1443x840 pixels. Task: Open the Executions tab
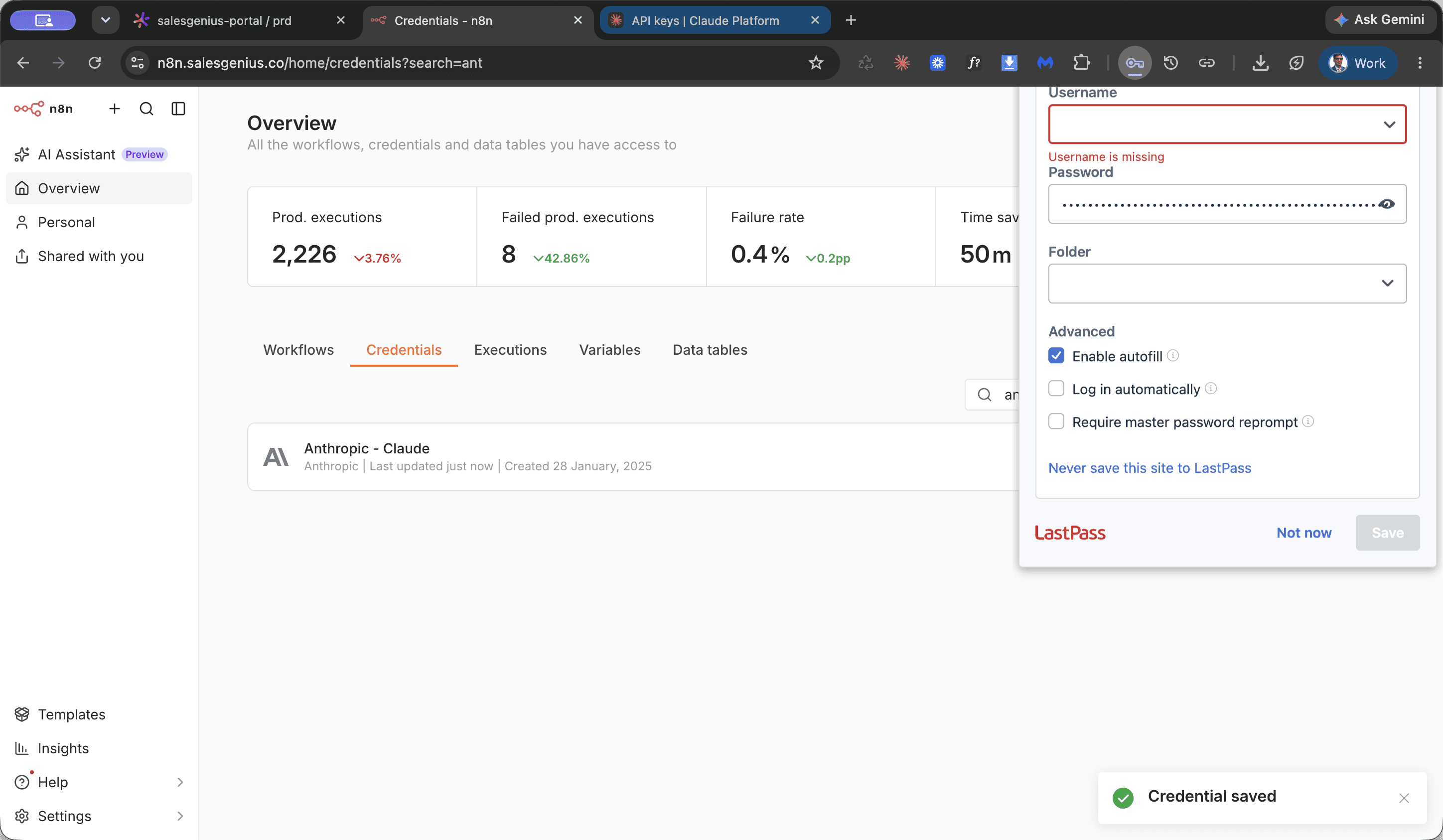(x=510, y=350)
